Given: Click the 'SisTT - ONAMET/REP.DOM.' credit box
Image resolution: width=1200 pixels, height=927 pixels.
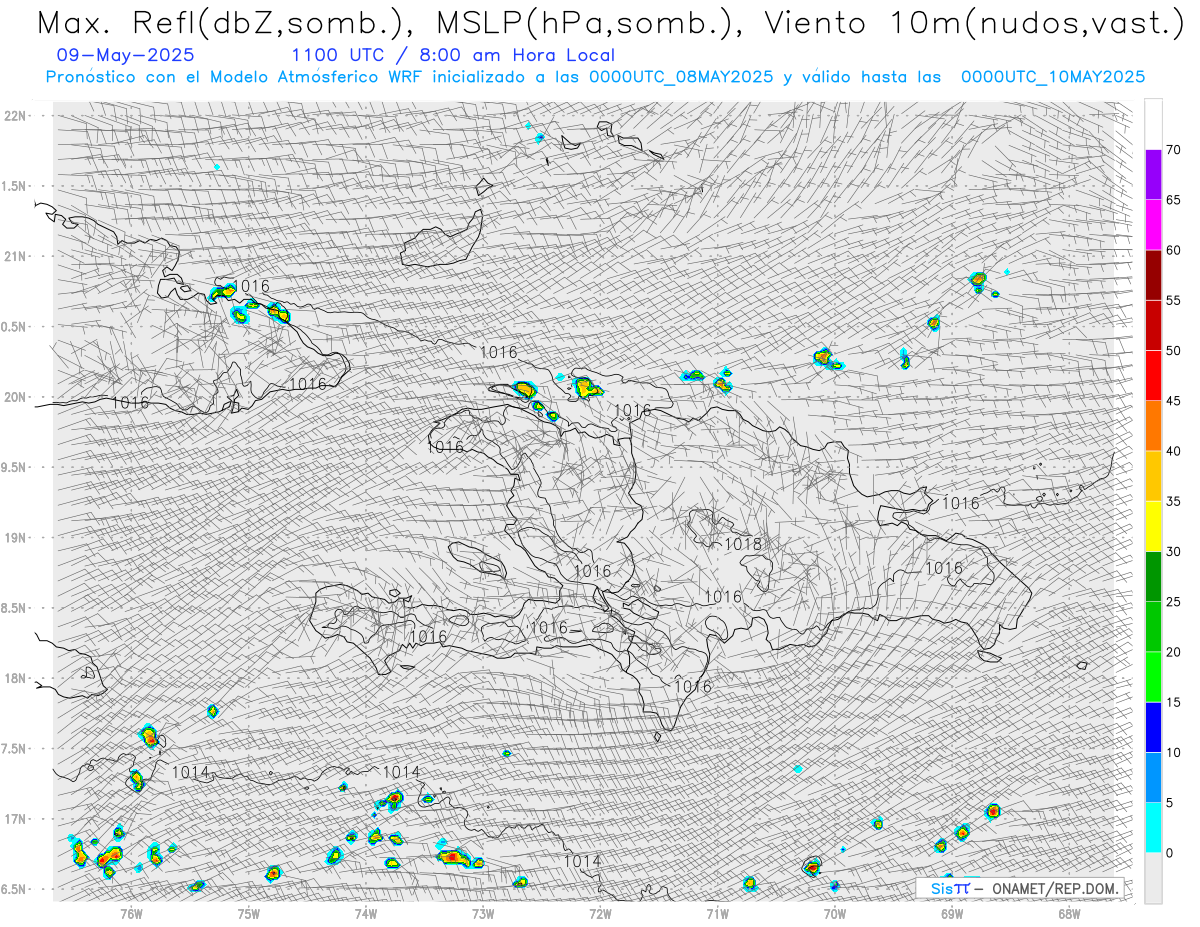Looking at the screenshot, I should [1020, 888].
